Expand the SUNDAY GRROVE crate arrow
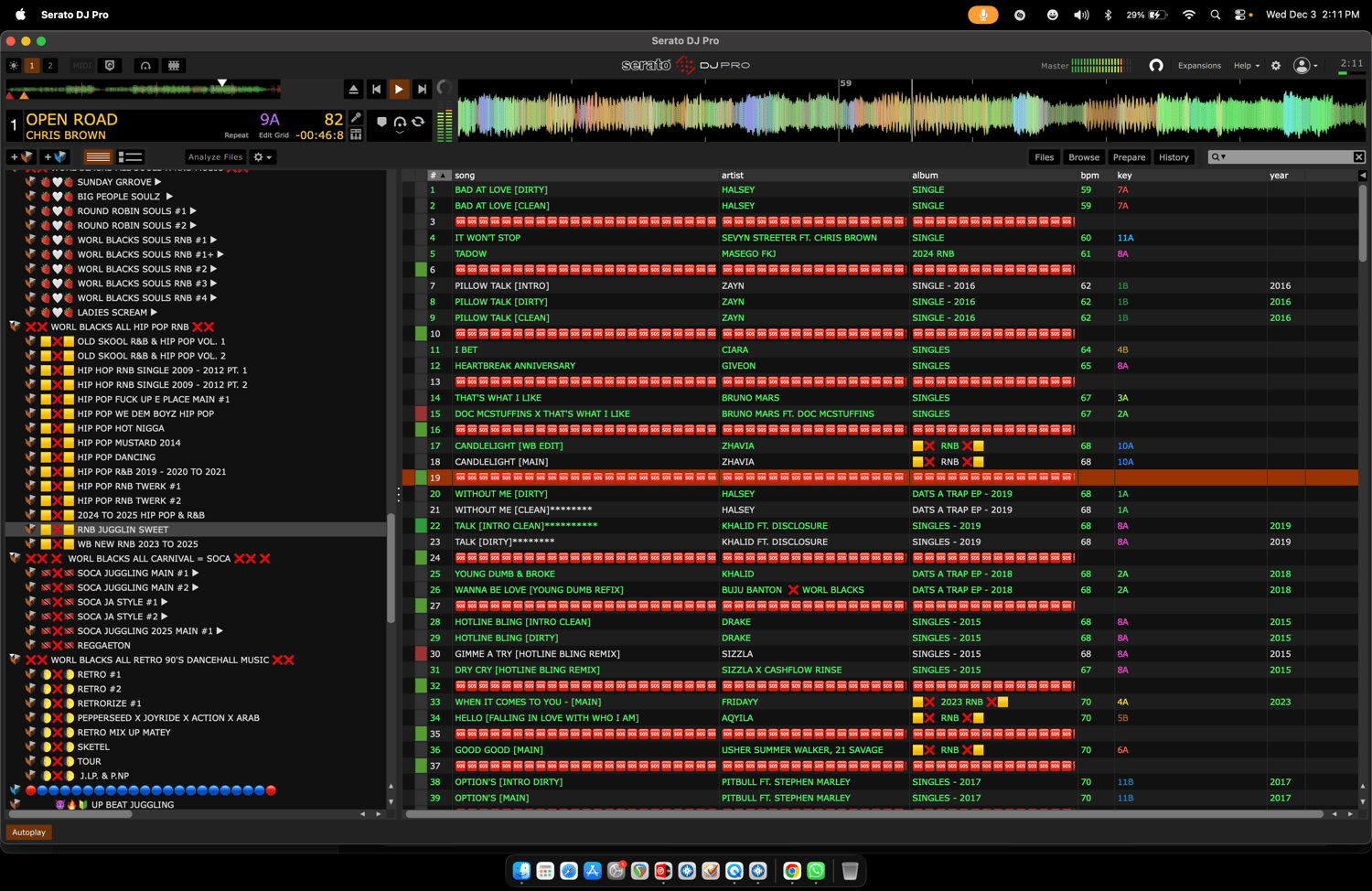1372x891 pixels. [x=158, y=182]
